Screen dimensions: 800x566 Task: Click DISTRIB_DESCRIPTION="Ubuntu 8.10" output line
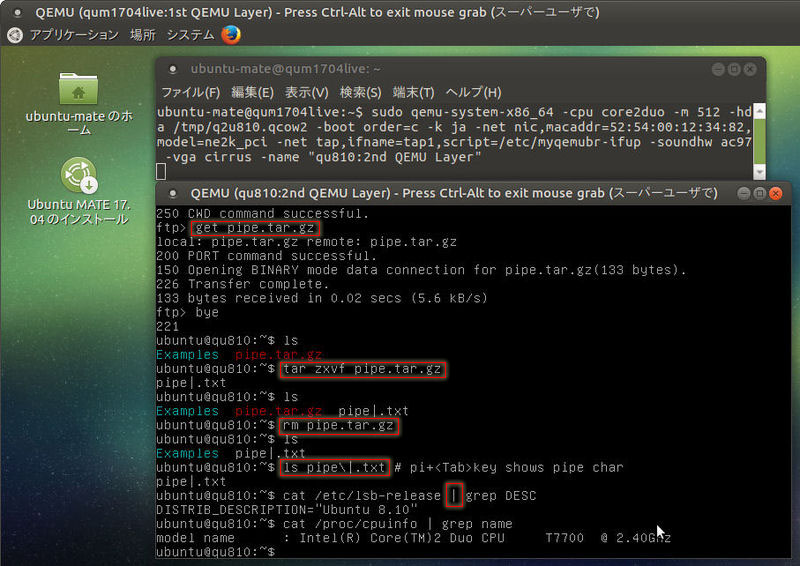(287, 509)
